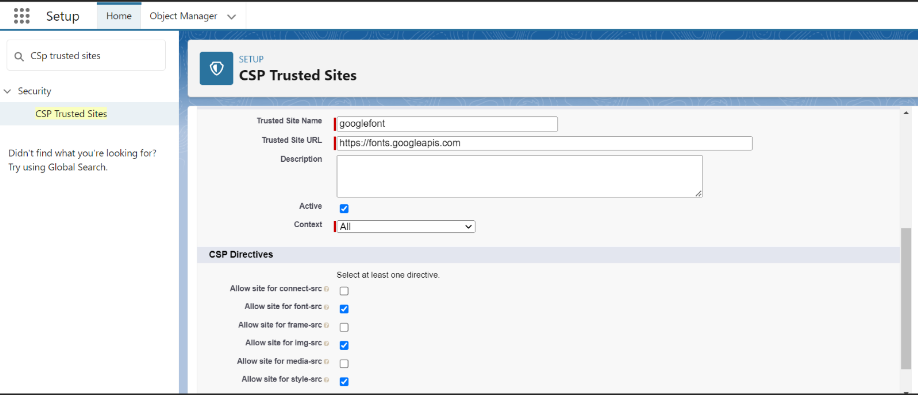Click the page vertical scrollbar thumb
This screenshot has width=918, height=395.
coord(906,298)
